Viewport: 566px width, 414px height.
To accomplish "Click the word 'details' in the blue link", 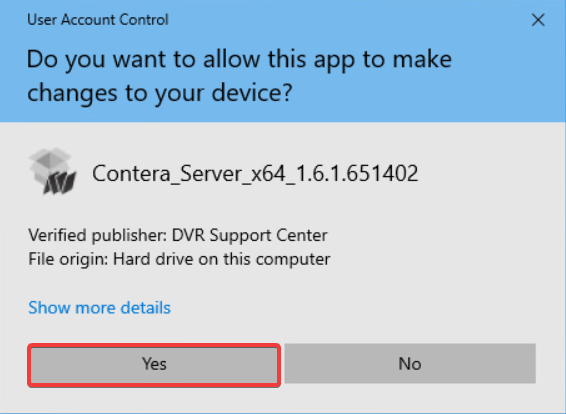I will coord(145,308).
